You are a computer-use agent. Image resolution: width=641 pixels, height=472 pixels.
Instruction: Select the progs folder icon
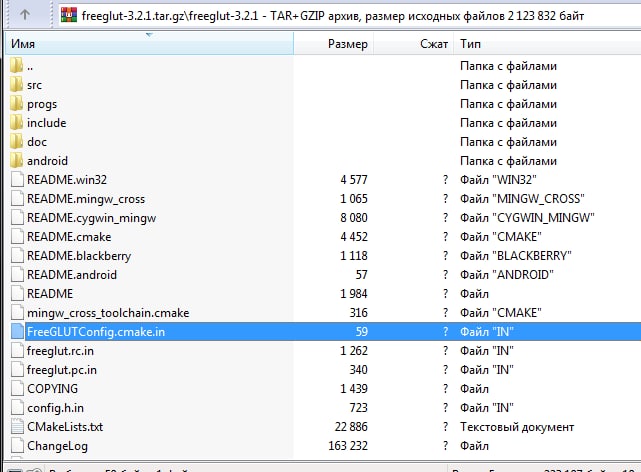[16, 104]
